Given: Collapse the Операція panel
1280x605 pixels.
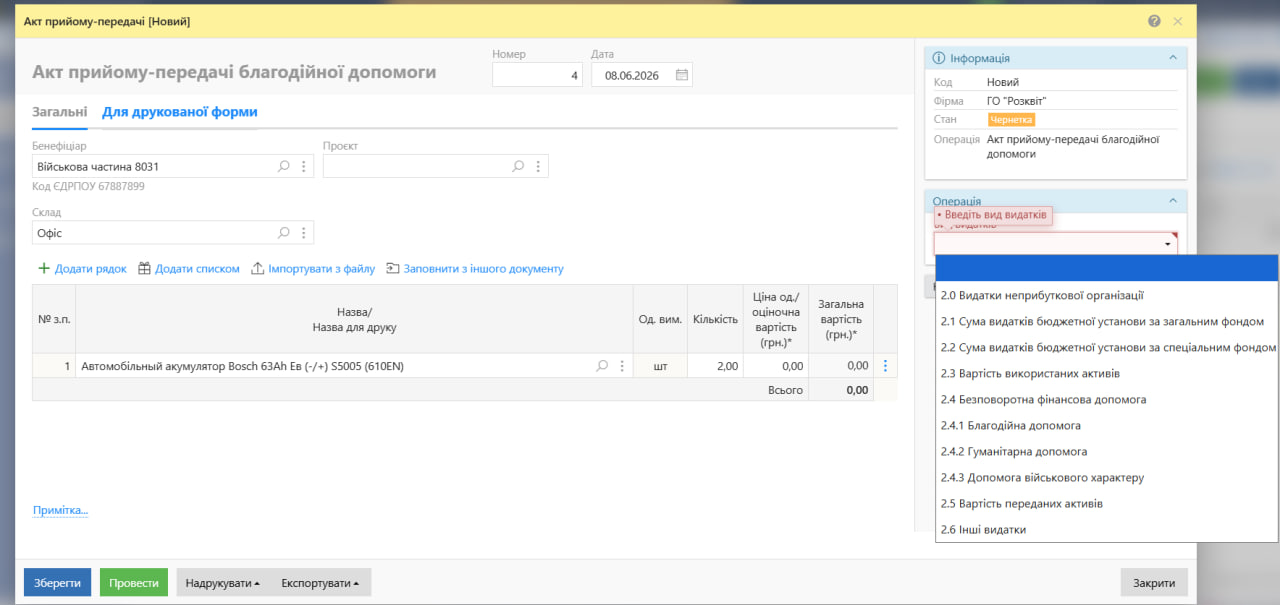Looking at the screenshot, I should [x=1173, y=200].
